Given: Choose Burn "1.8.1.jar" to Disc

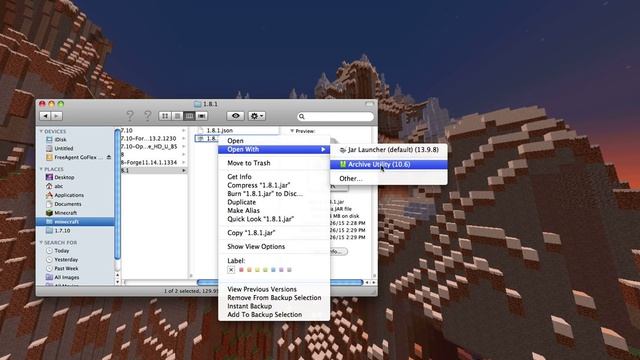Looking at the screenshot, I should click(274, 193).
